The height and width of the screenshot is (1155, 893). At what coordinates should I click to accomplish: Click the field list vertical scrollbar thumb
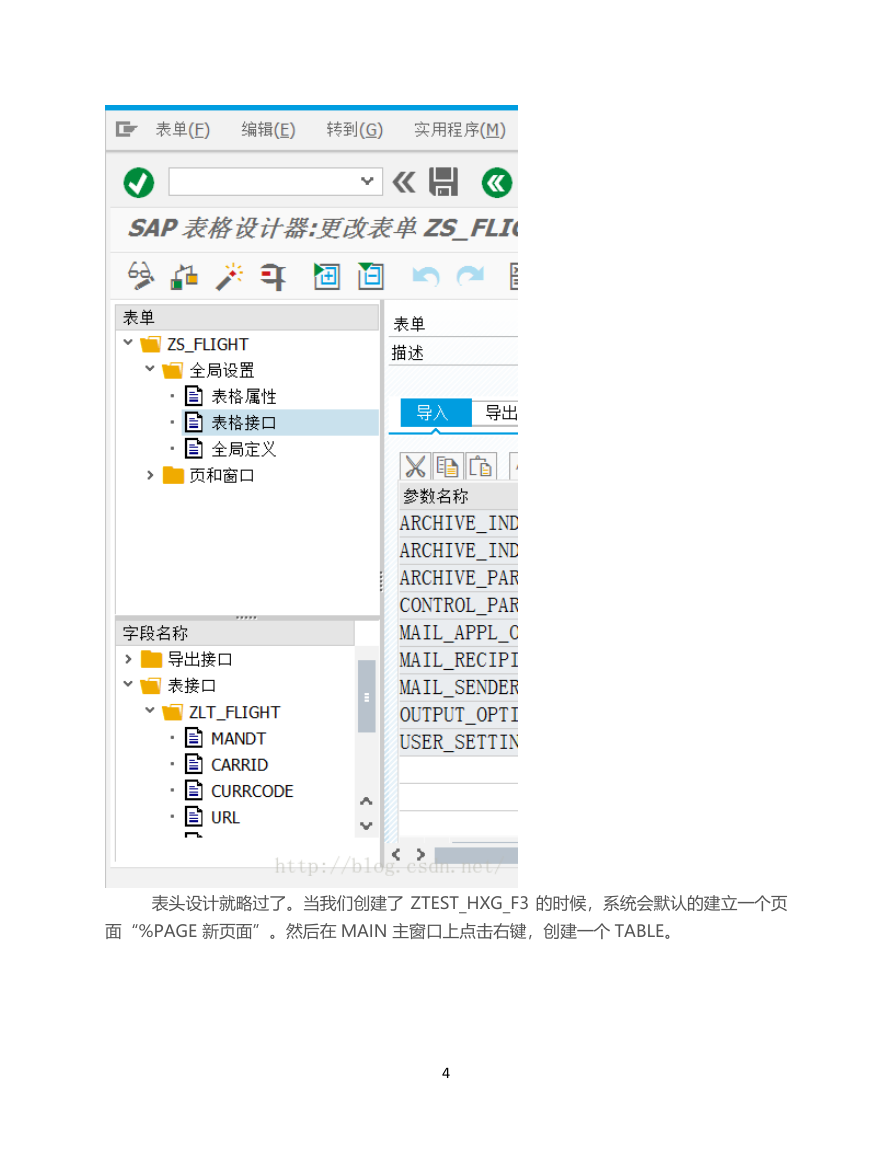tap(366, 696)
